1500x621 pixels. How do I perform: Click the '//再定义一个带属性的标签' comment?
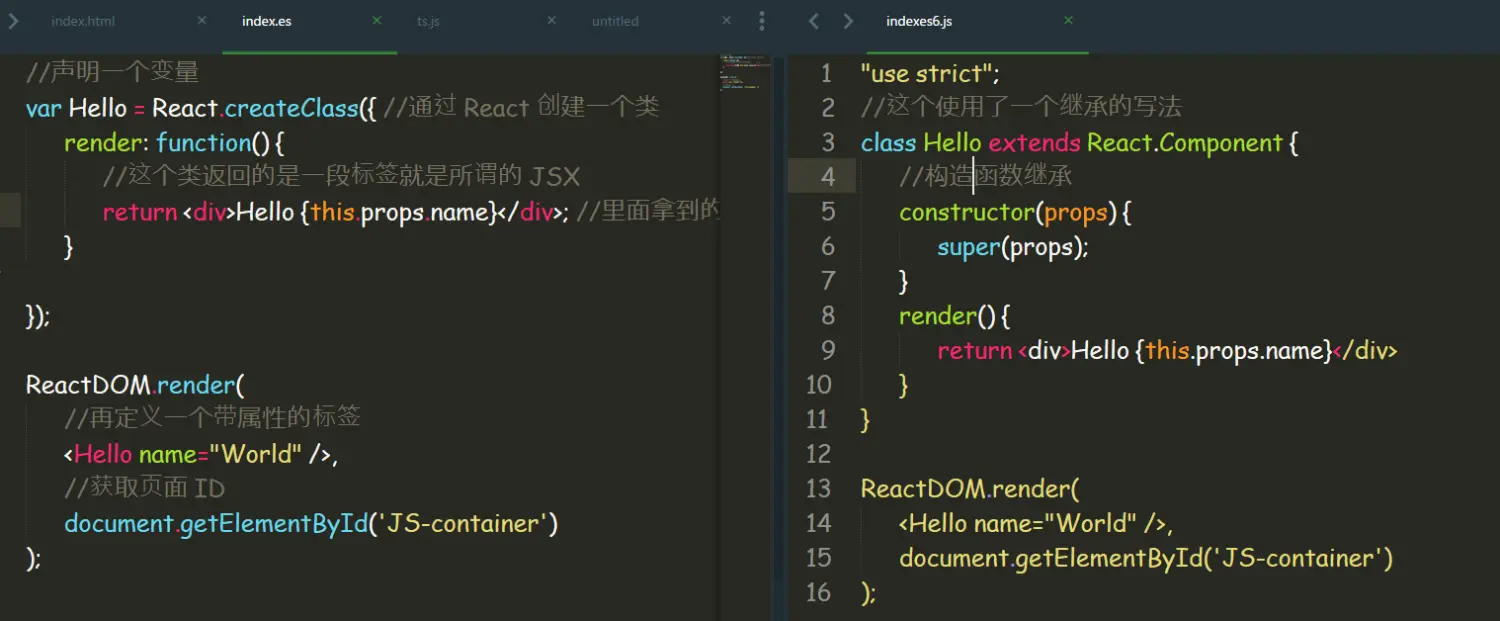tap(212, 418)
